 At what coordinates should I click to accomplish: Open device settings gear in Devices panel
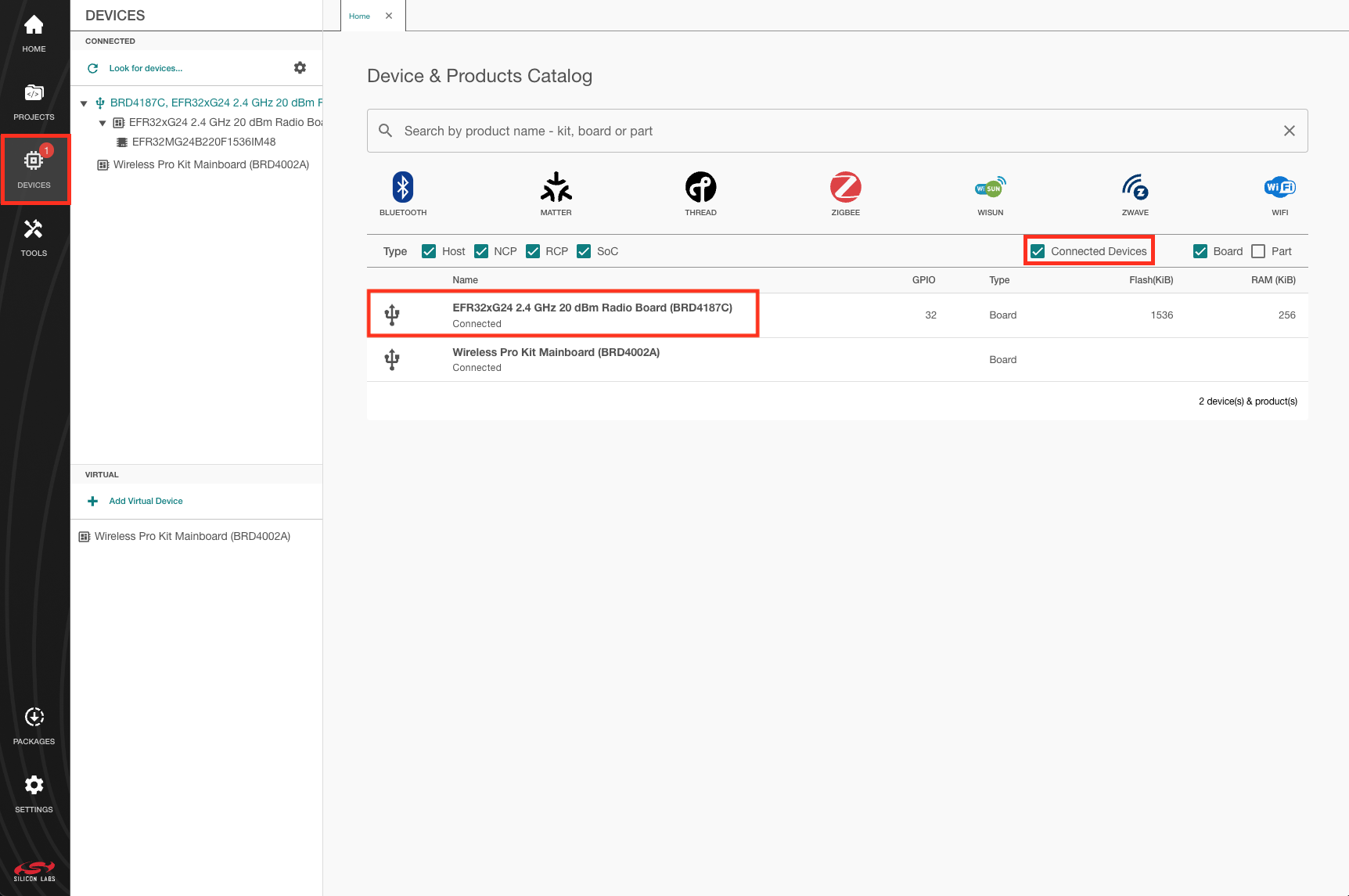(x=300, y=68)
